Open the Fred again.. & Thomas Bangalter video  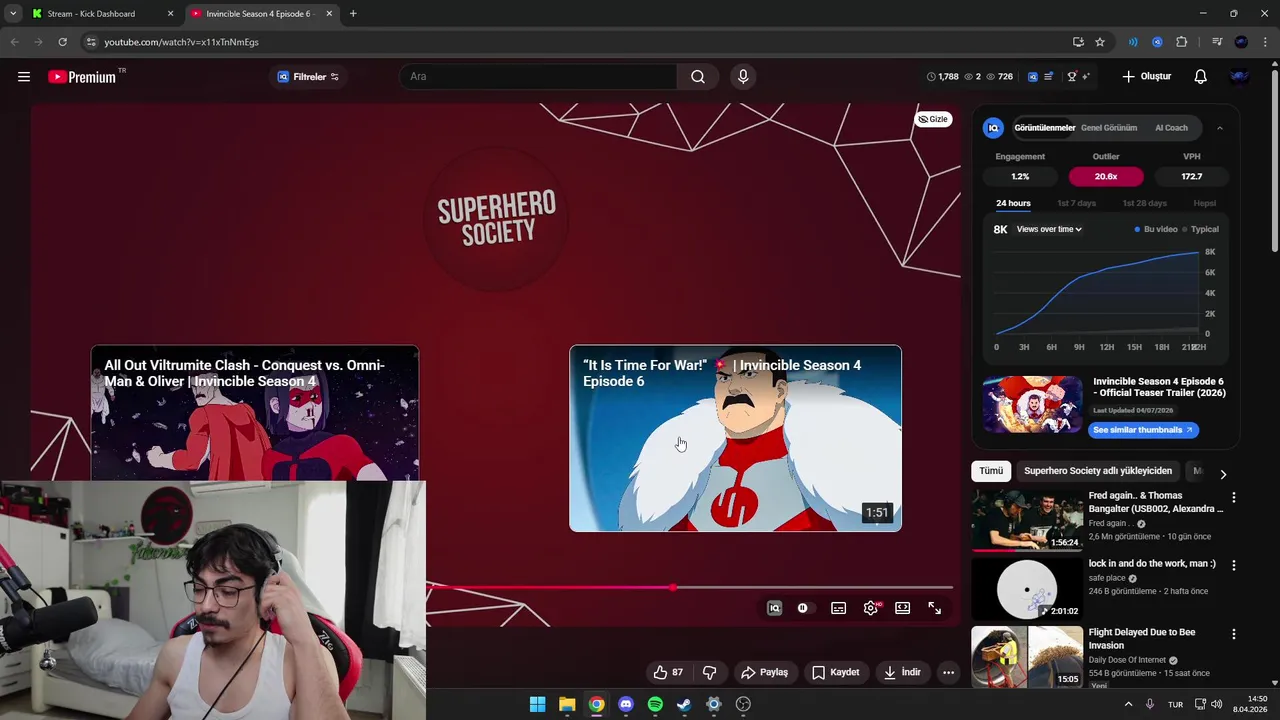tap(1027, 520)
